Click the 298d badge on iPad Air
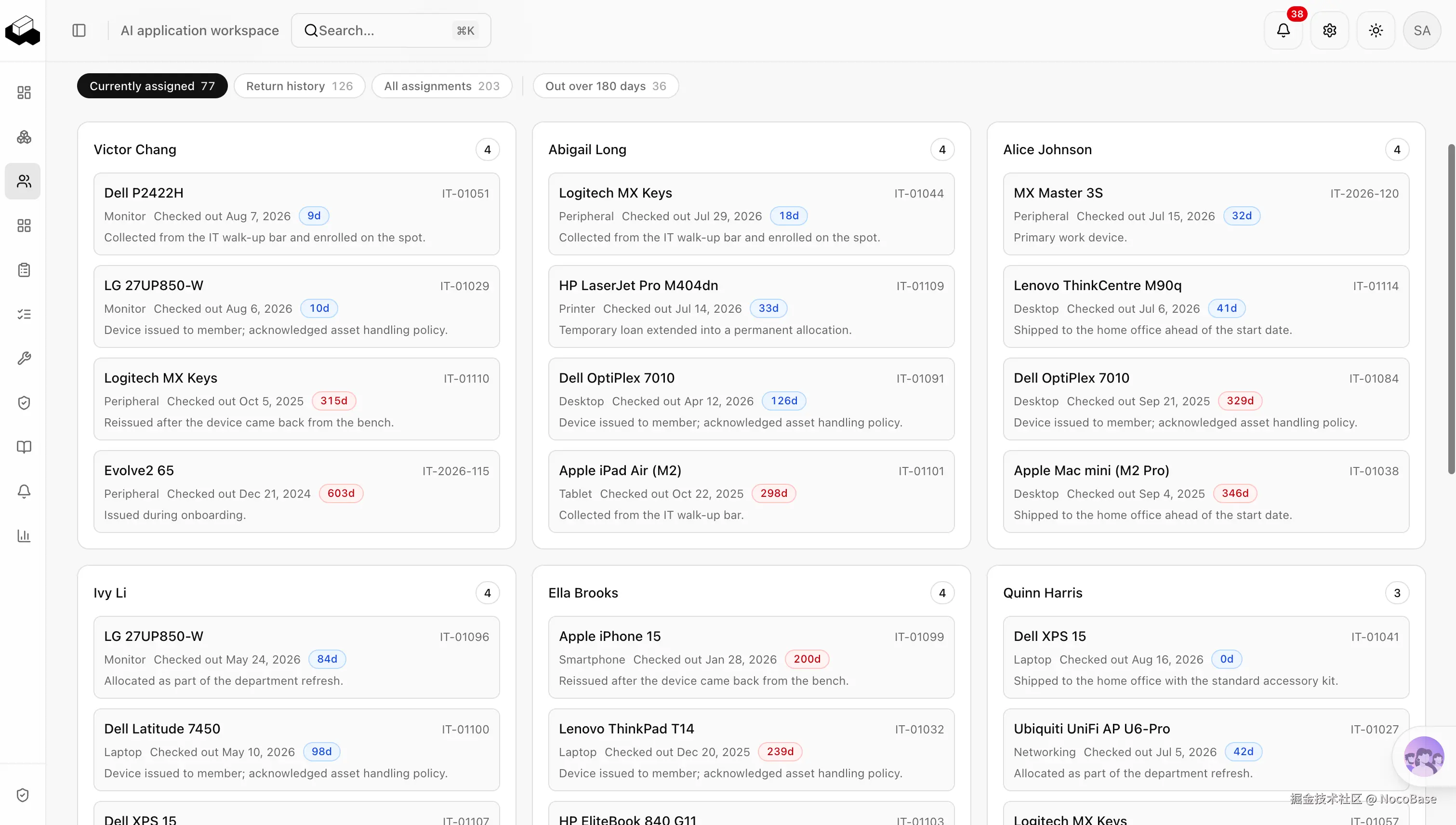 (x=774, y=493)
